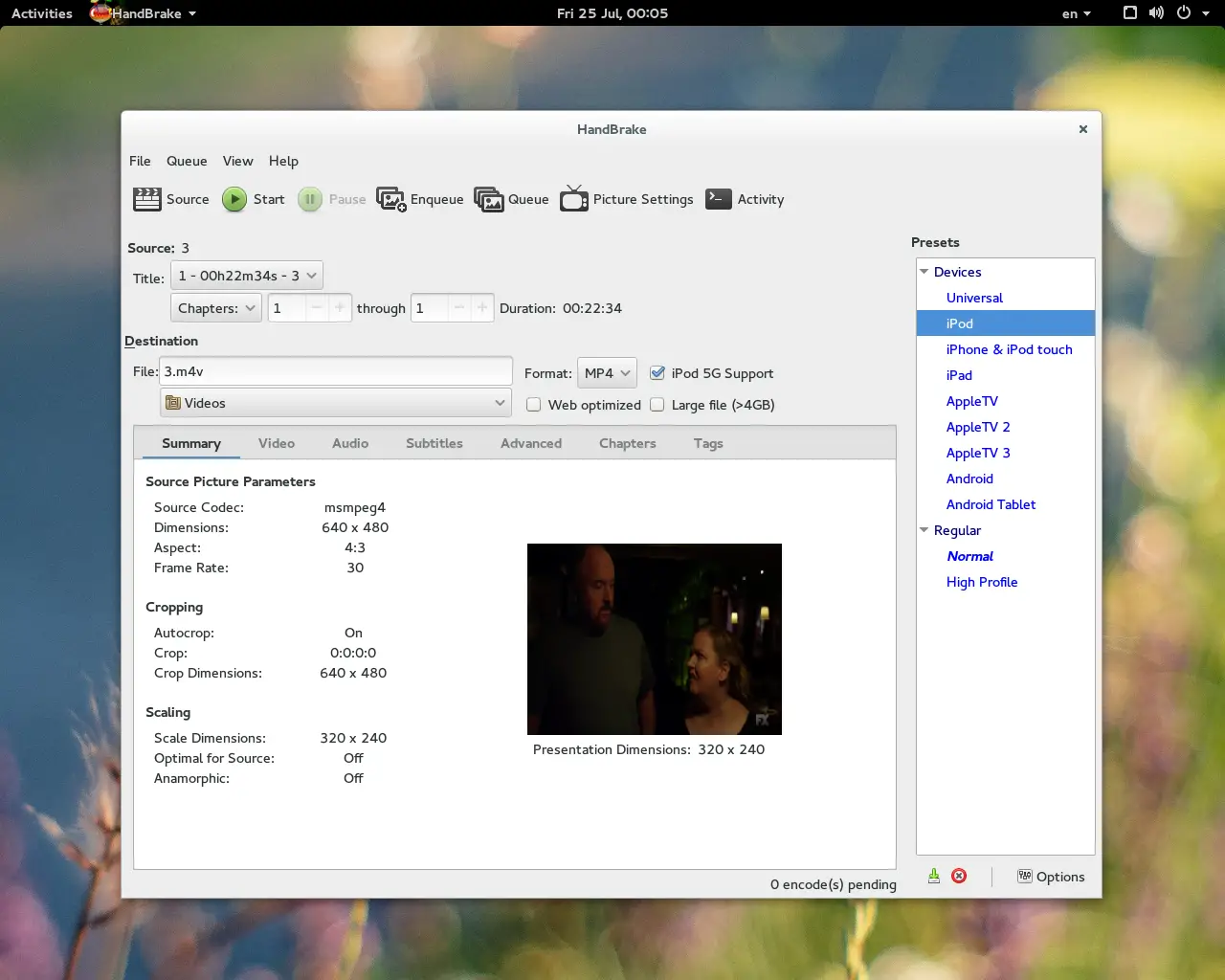Increase the start chapter value

coord(340,308)
